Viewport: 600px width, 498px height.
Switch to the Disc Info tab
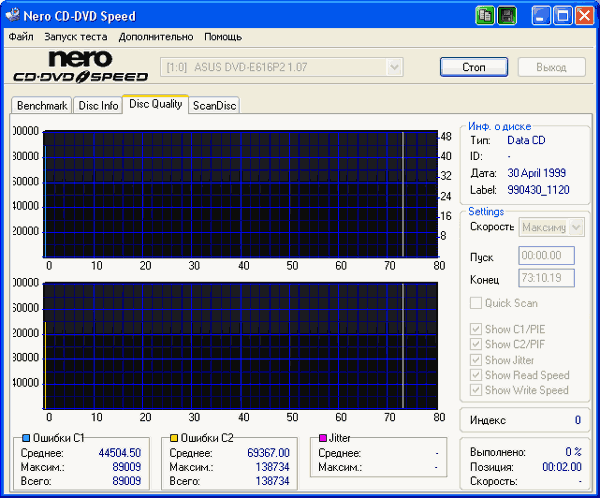pyautogui.click(x=98, y=105)
